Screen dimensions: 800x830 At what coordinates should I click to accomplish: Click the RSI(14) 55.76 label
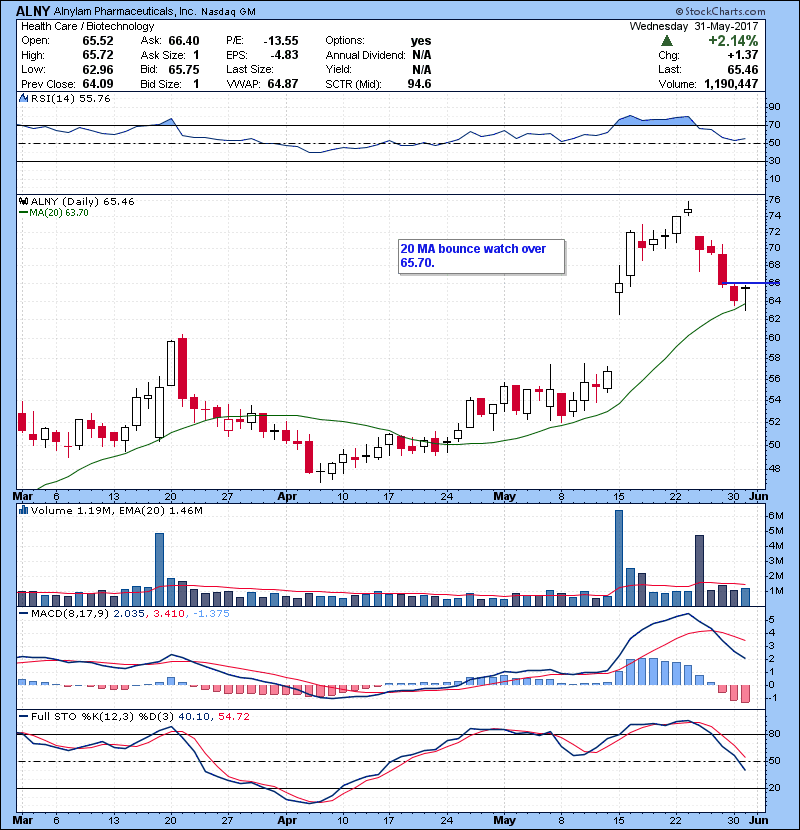pos(70,98)
